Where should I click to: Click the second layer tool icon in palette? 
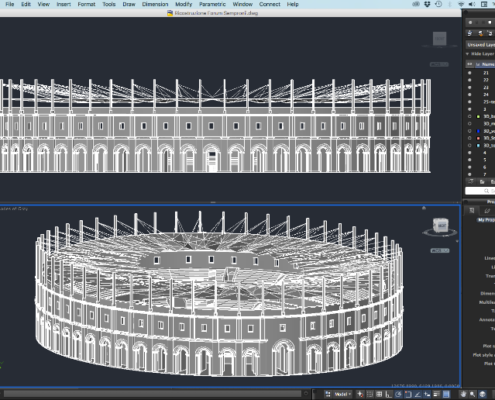[x=480, y=33]
